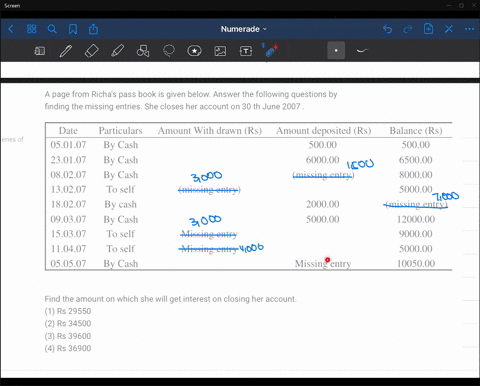
Task: Open search with the magnifier icon
Action: click(x=52, y=29)
